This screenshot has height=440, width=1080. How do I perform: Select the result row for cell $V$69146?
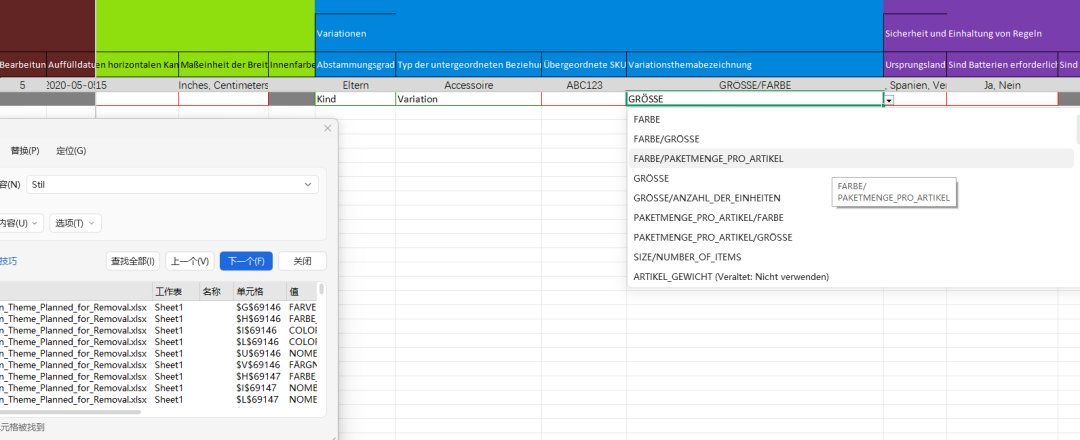(158, 364)
